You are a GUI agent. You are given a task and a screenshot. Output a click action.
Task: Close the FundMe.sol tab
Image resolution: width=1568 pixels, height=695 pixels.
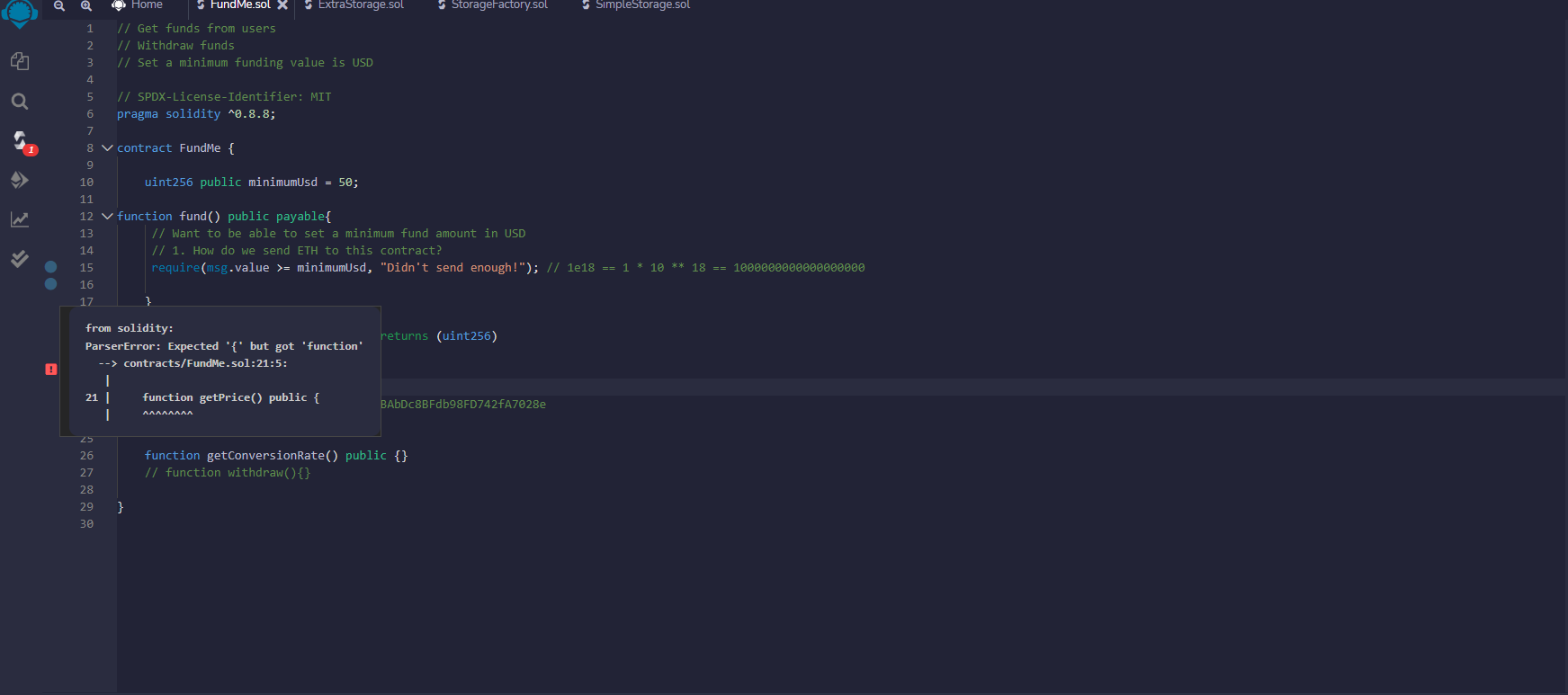[282, 5]
